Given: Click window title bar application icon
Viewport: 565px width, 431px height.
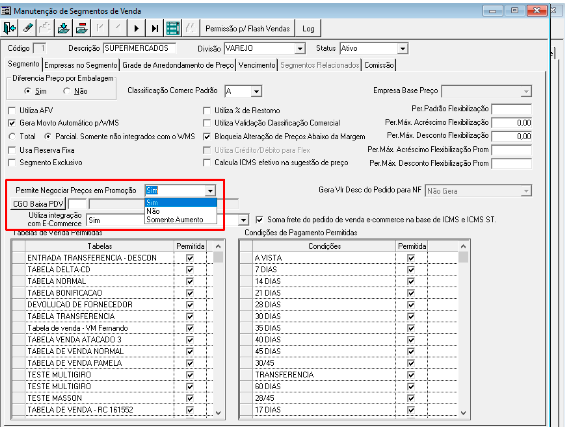Looking at the screenshot, I should pos(6,11).
